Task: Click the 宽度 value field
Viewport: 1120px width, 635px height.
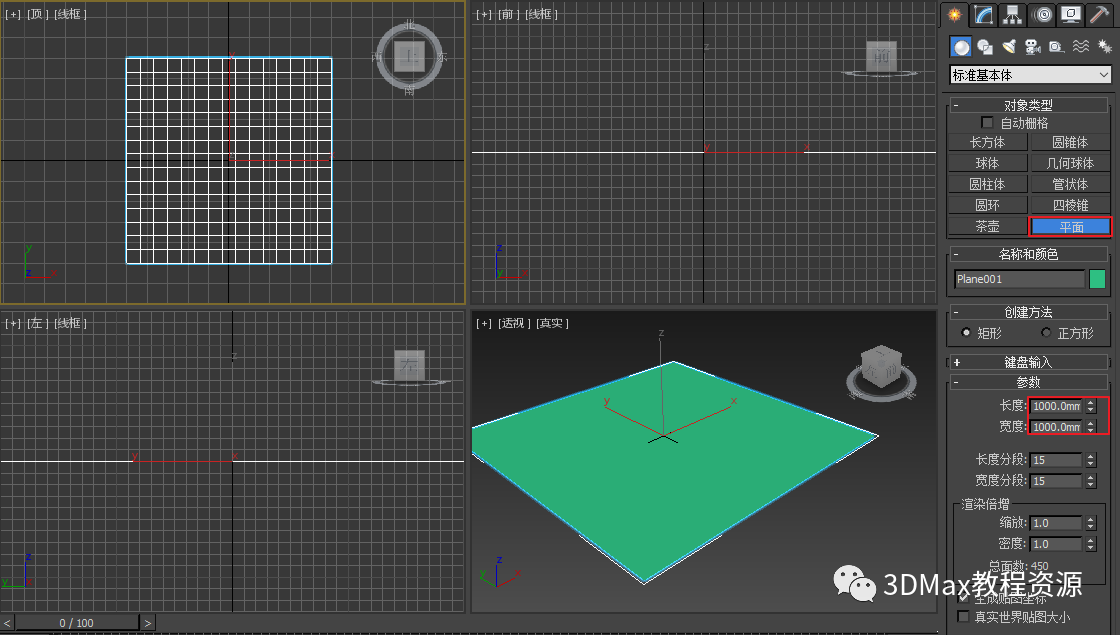Action: click(1056, 426)
